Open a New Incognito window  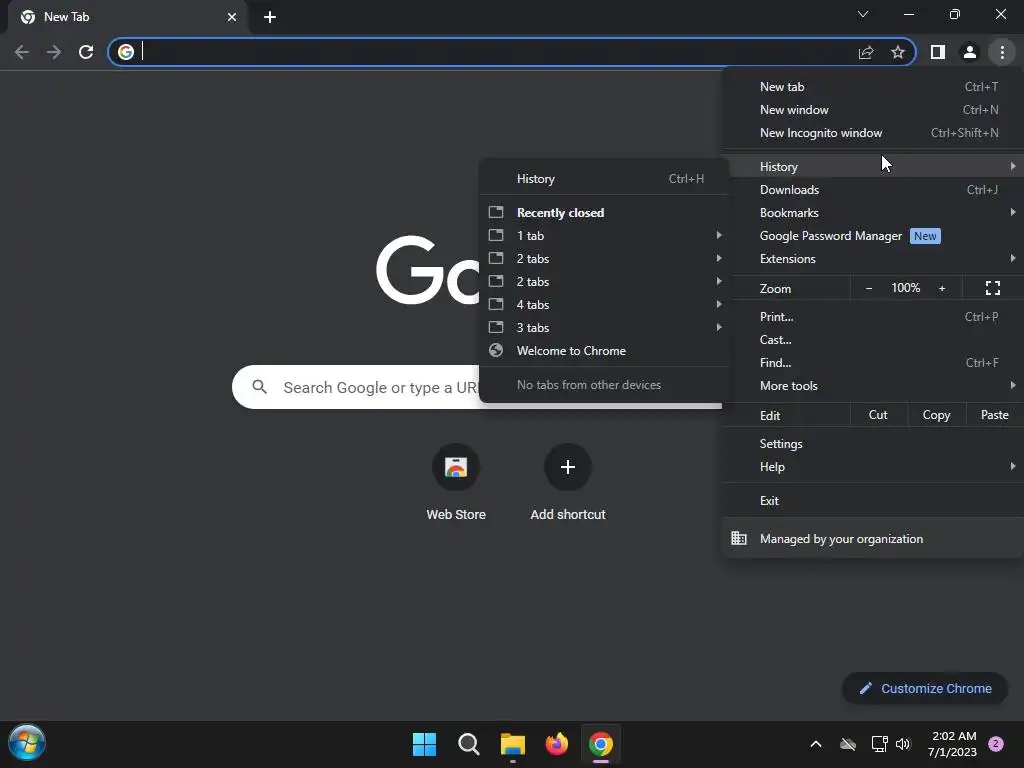[872, 133]
